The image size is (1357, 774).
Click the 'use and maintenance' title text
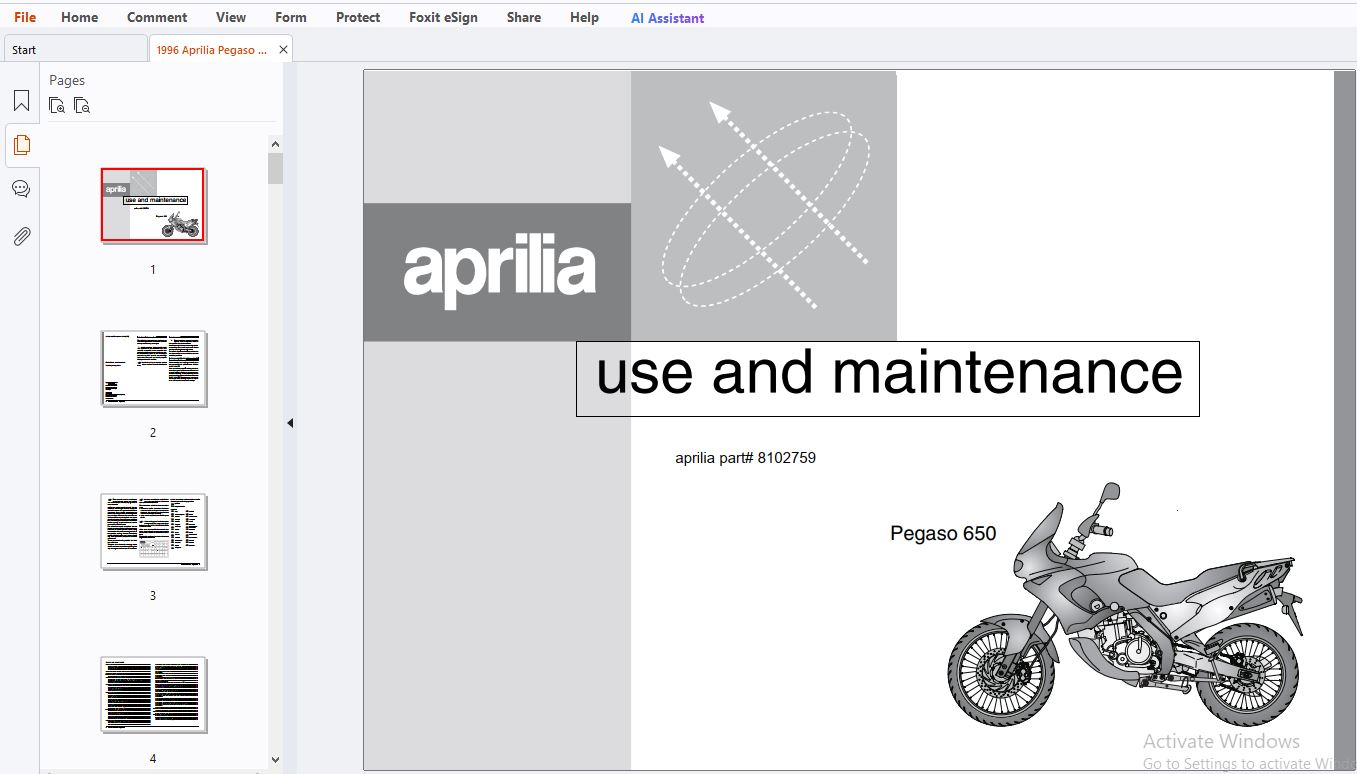coord(888,373)
